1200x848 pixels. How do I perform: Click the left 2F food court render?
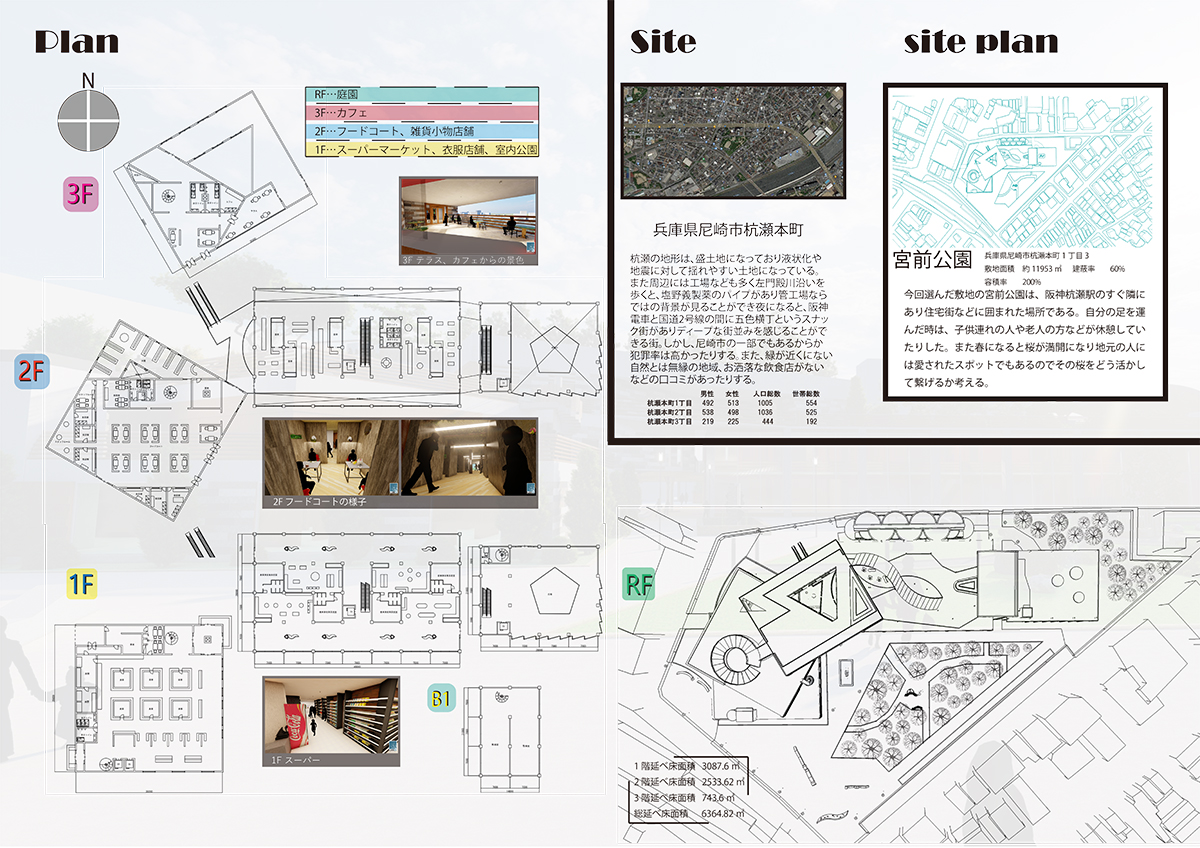331,463
